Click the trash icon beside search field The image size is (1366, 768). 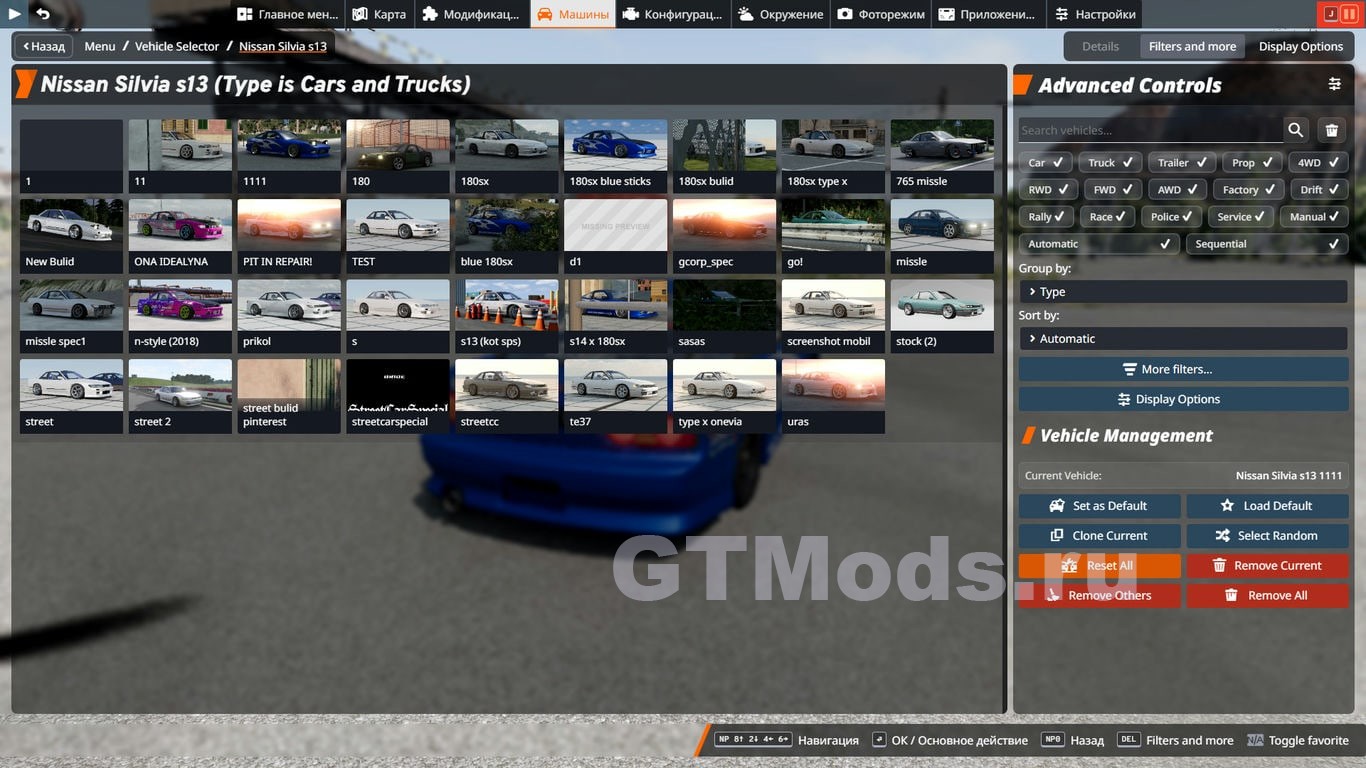click(1332, 130)
